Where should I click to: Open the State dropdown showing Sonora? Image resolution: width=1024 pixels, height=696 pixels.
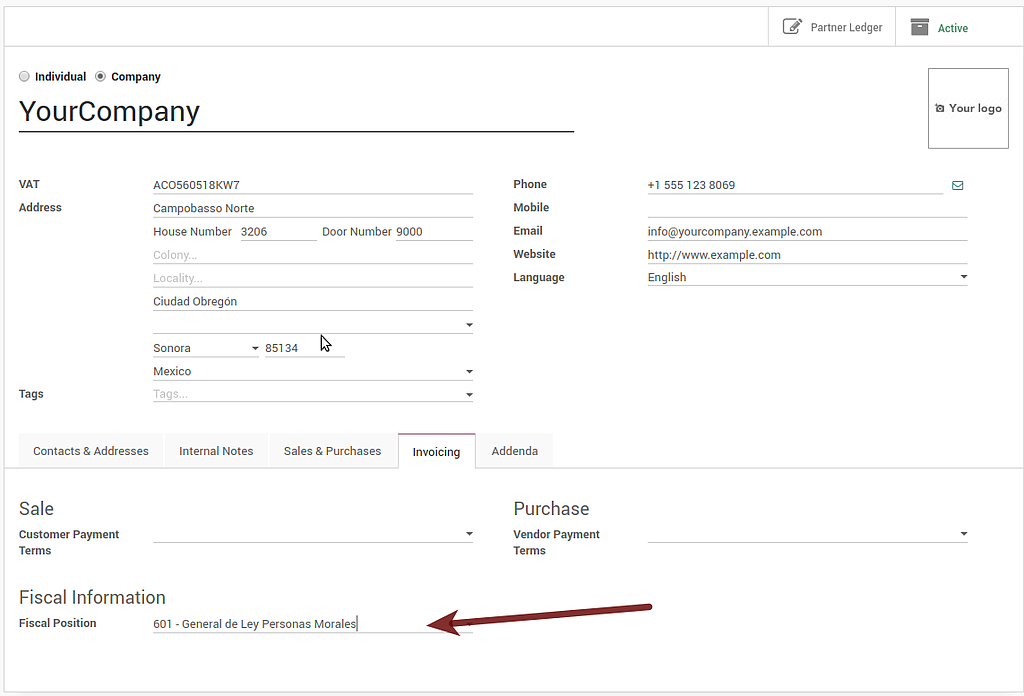coord(255,348)
